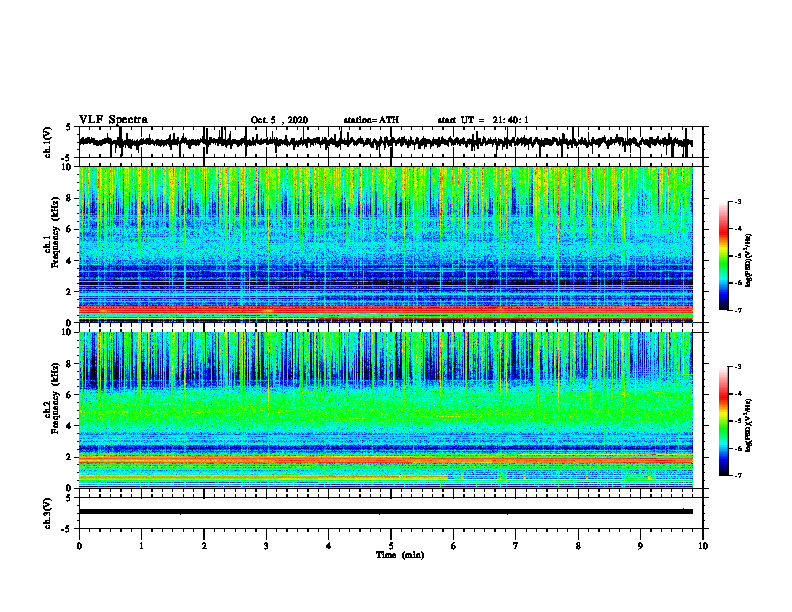Click the "1" tick on time axis
The width and height of the screenshot is (792, 612).
[141, 546]
